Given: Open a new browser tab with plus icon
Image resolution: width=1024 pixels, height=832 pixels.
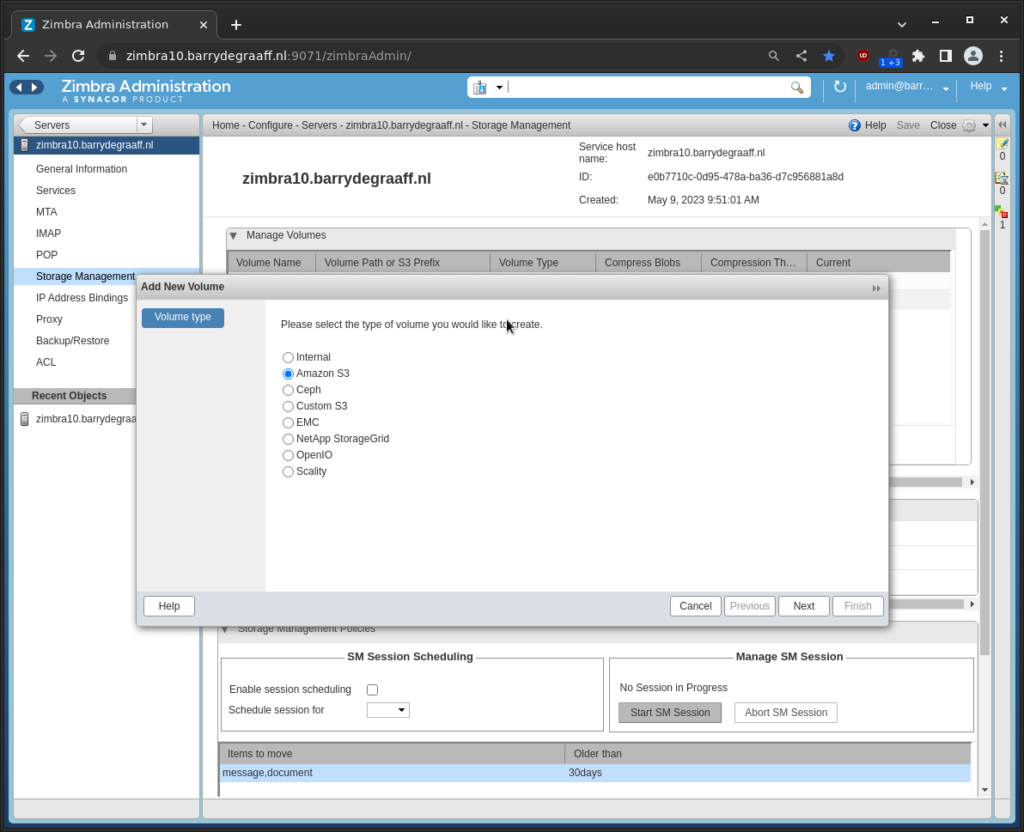Looking at the screenshot, I should point(236,25).
